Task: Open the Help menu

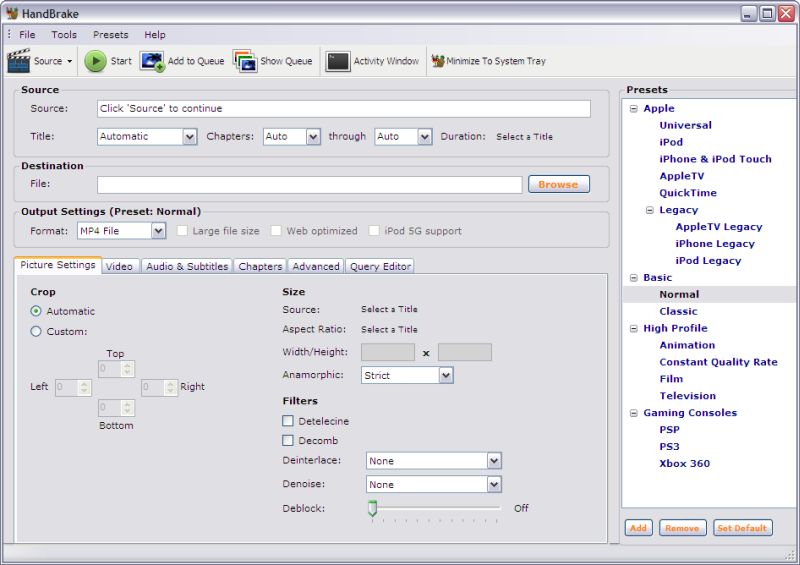Action: 155,35
